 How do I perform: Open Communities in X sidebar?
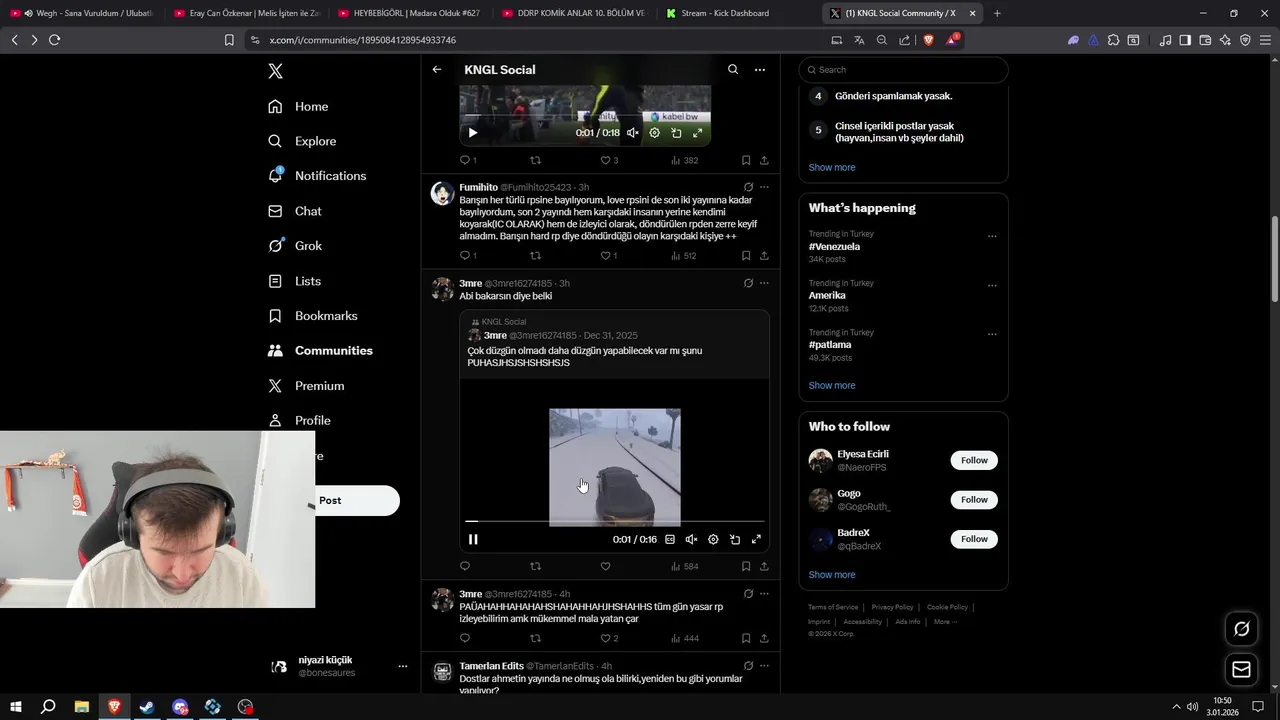pyautogui.click(x=320, y=351)
